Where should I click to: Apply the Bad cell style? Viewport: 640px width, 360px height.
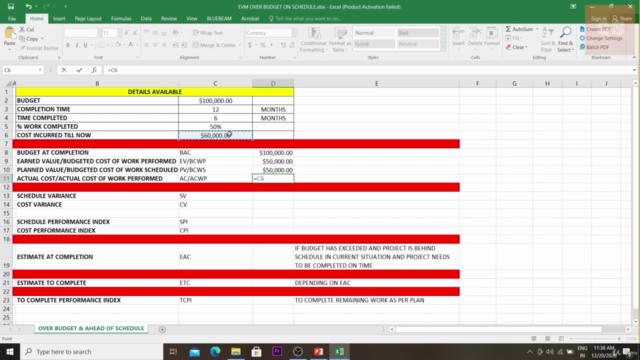pos(418,33)
